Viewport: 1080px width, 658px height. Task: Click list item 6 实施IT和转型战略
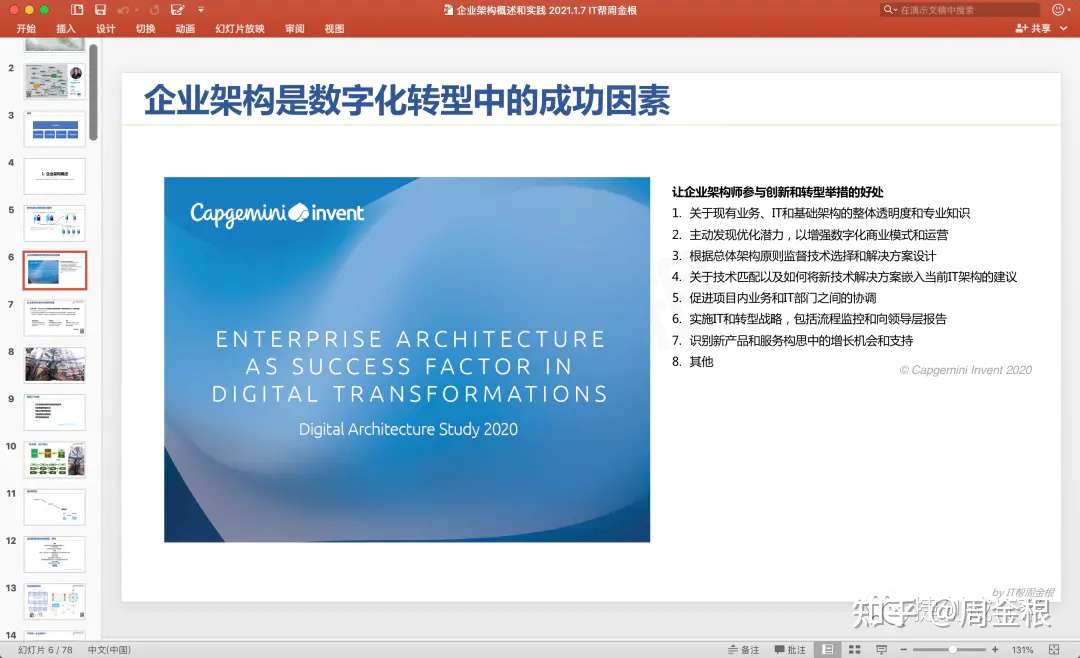coord(809,319)
